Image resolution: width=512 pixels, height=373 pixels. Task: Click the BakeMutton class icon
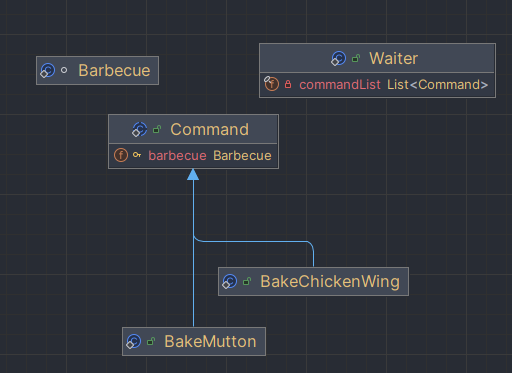[x=134, y=341]
